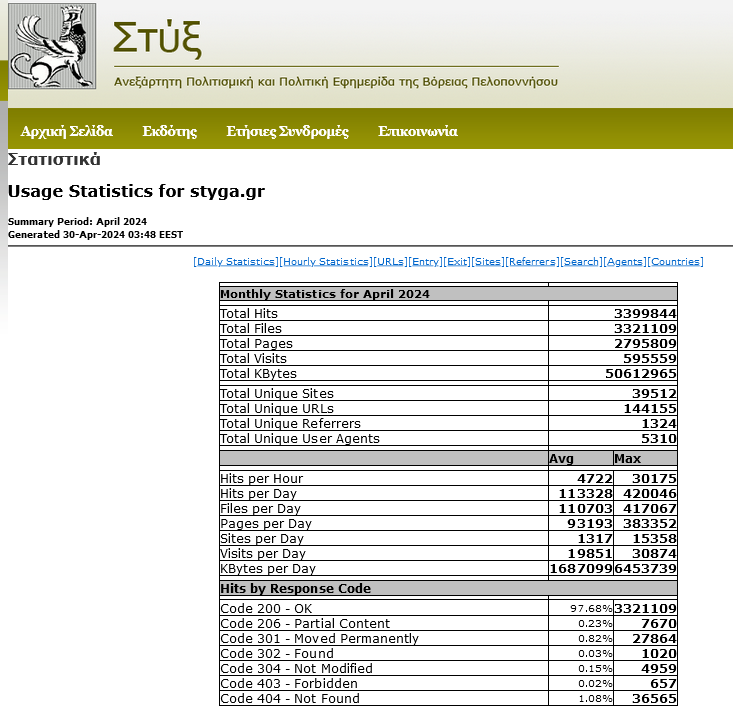
Task: Select Sites per Day maximum 15358
Action: (654, 538)
